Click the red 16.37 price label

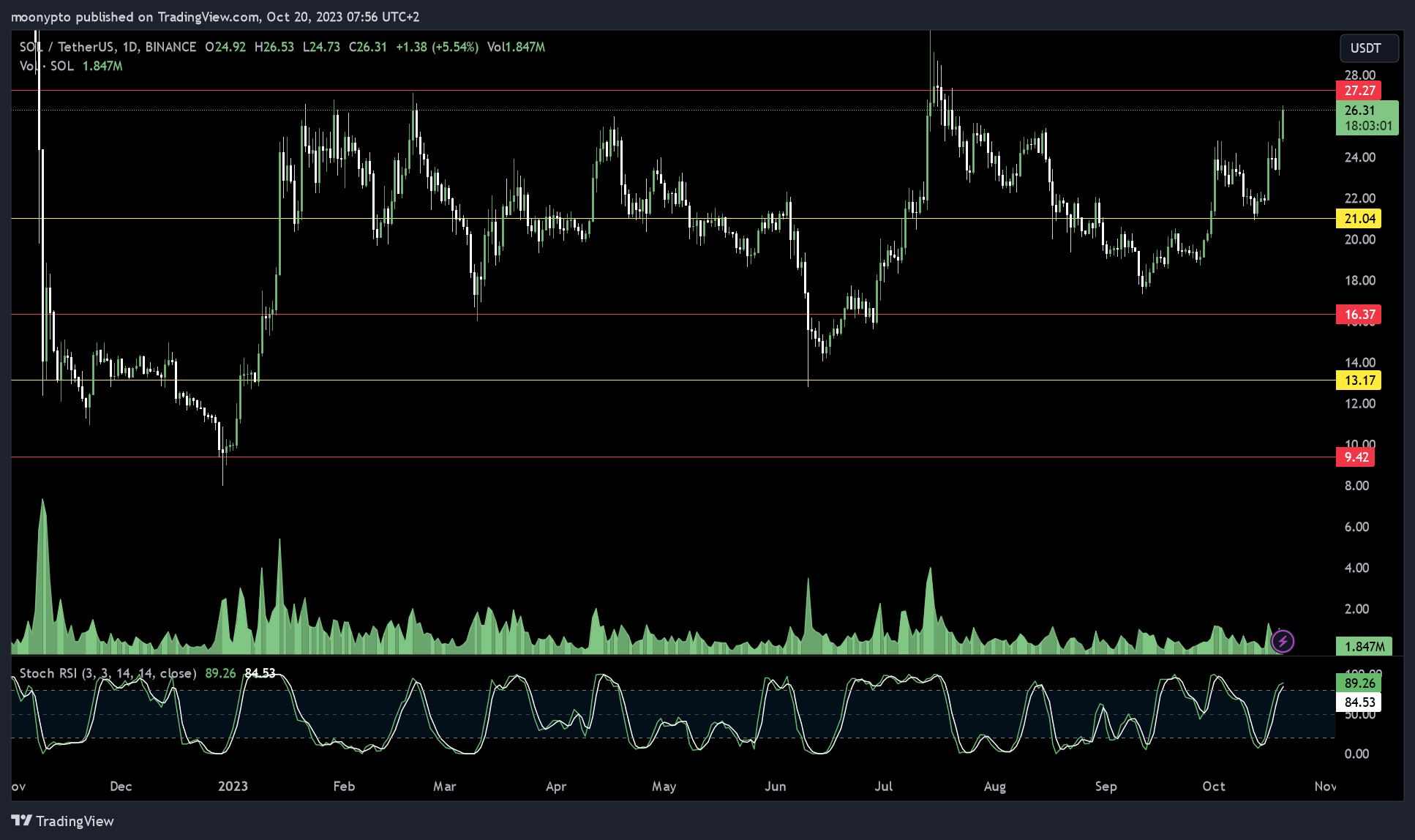click(1359, 315)
